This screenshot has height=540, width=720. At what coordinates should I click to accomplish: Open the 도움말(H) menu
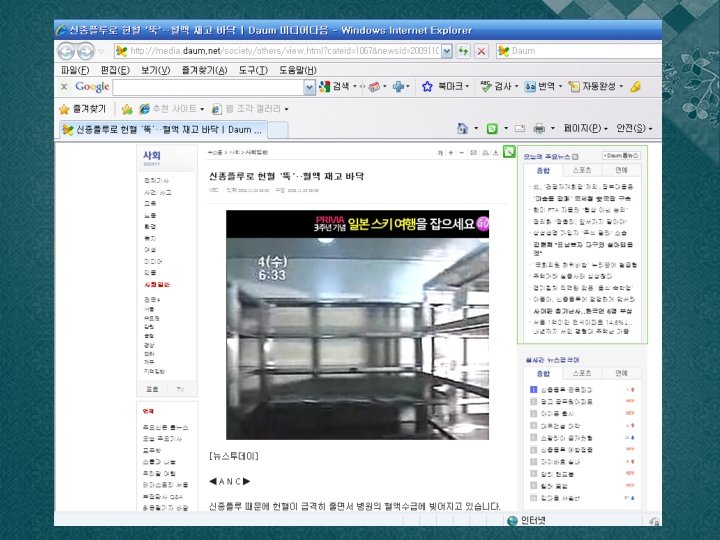pos(298,70)
